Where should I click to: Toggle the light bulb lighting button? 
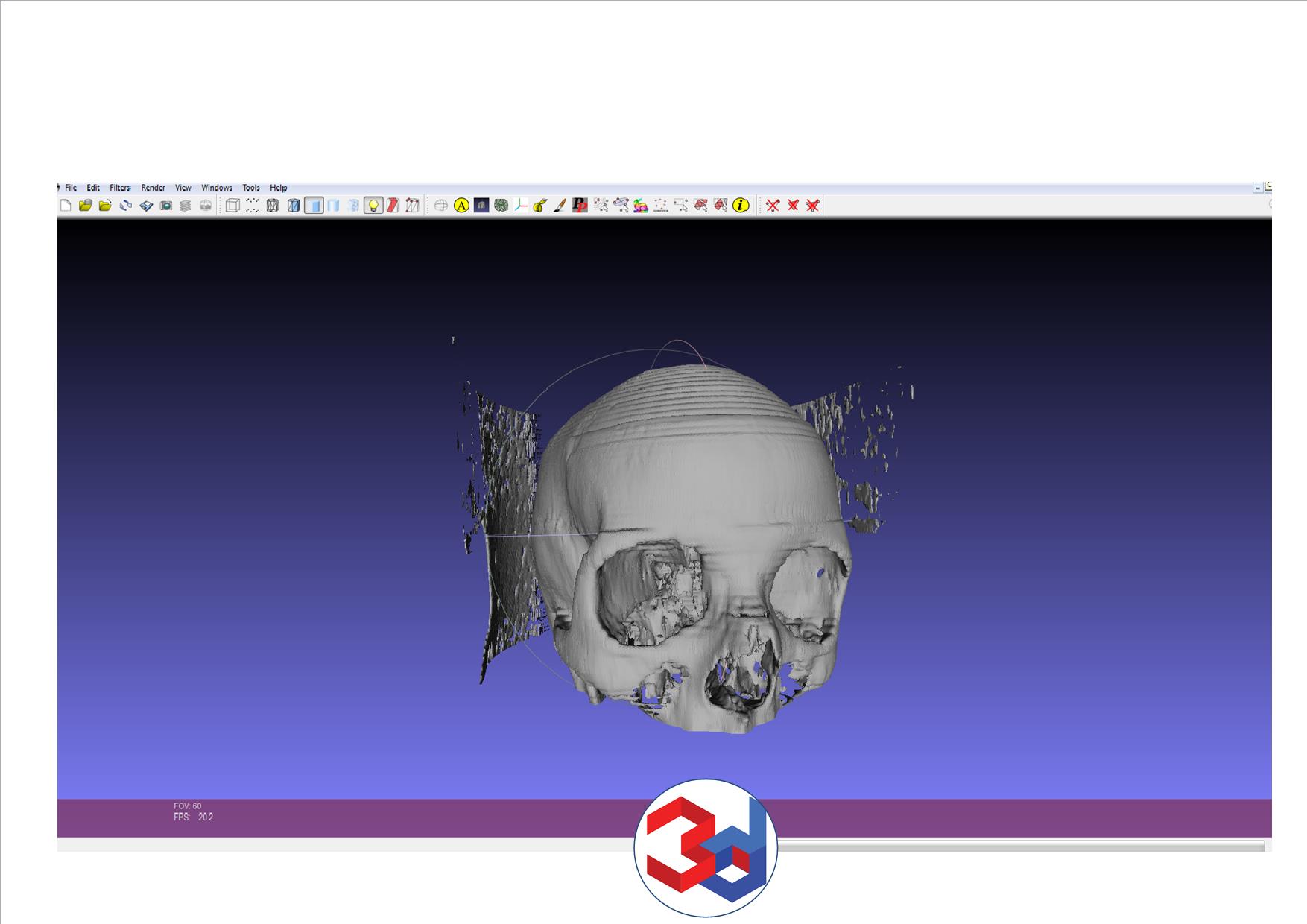pyautogui.click(x=373, y=206)
